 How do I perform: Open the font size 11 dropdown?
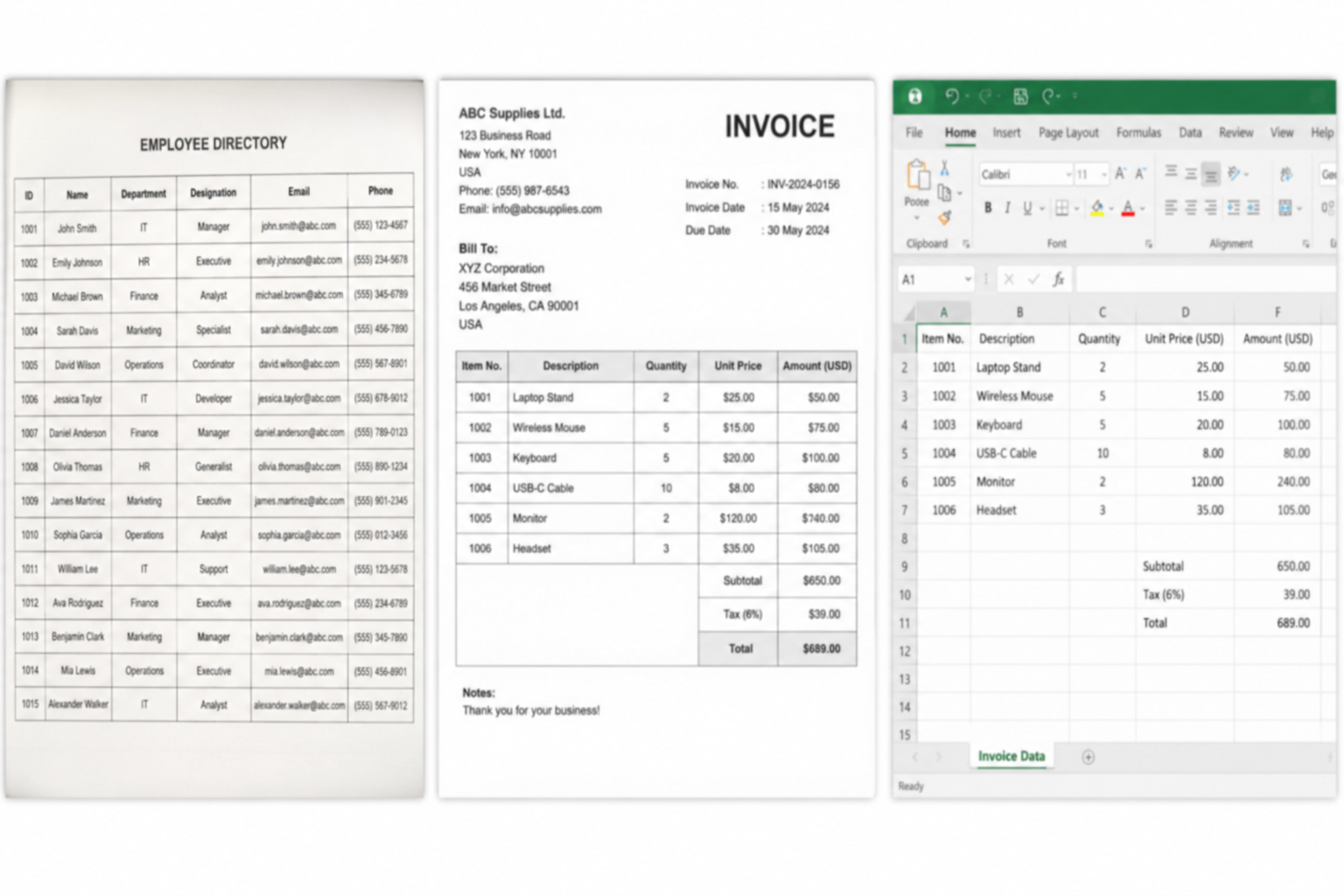pyautogui.click(x=1104, y=174)
